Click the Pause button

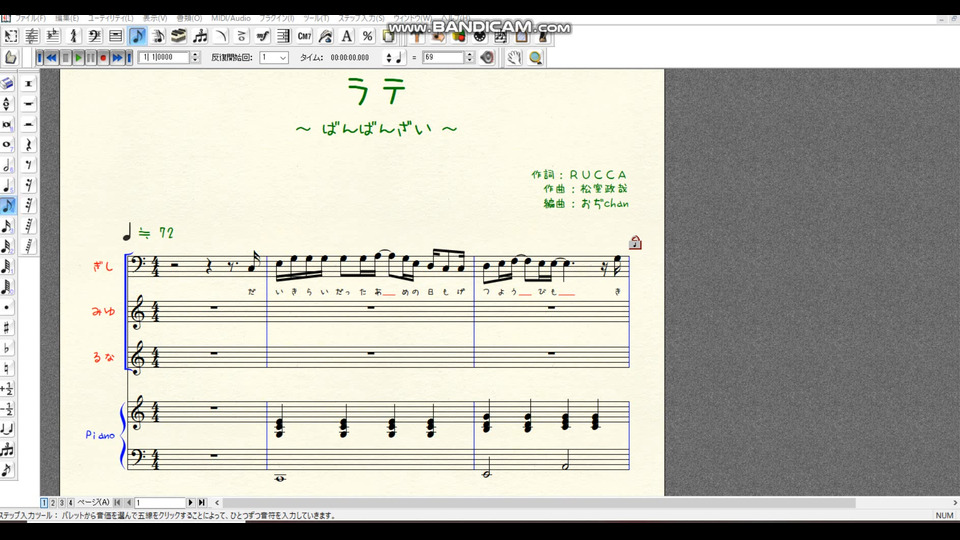pos(91,58)
